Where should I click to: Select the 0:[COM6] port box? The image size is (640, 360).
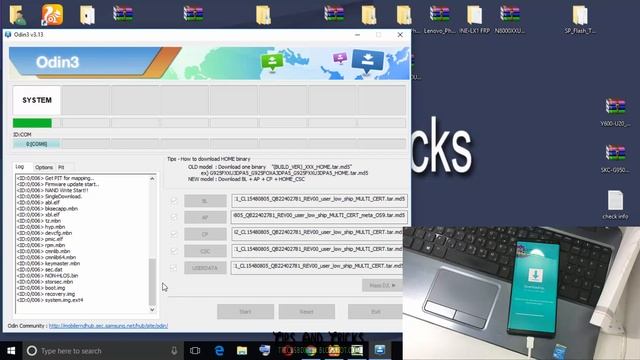(36, 144)
